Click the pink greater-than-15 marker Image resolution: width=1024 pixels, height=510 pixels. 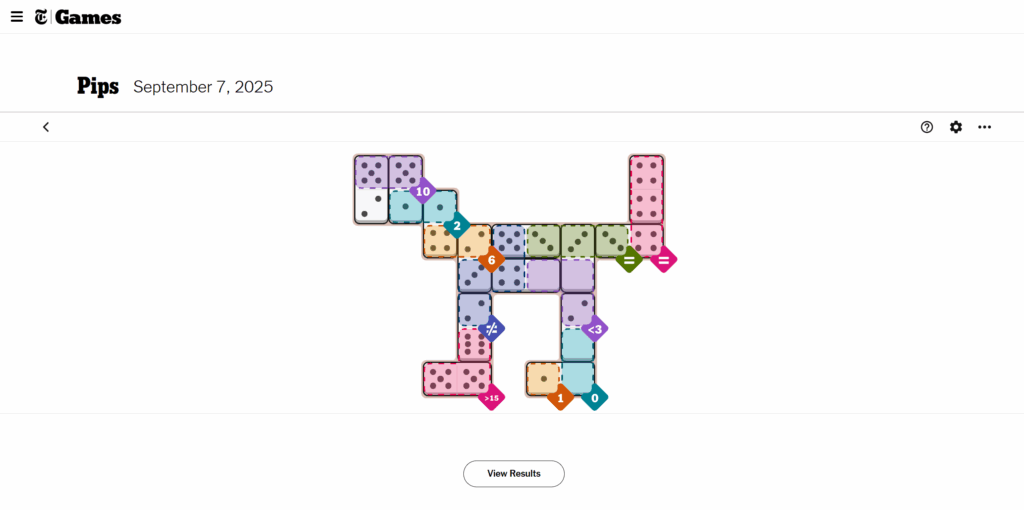[491, 397]
